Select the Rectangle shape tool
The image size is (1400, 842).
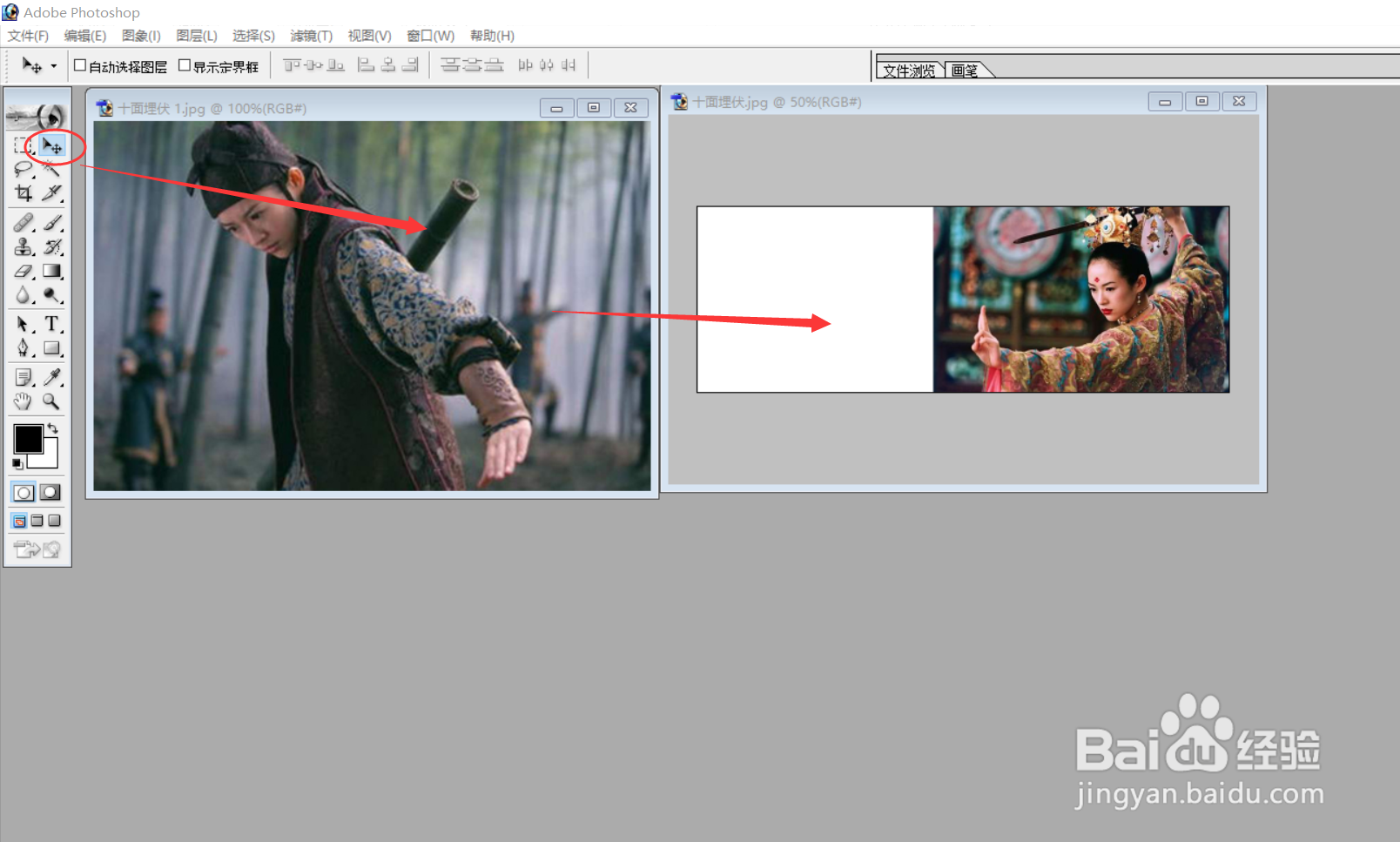point(52,349)
